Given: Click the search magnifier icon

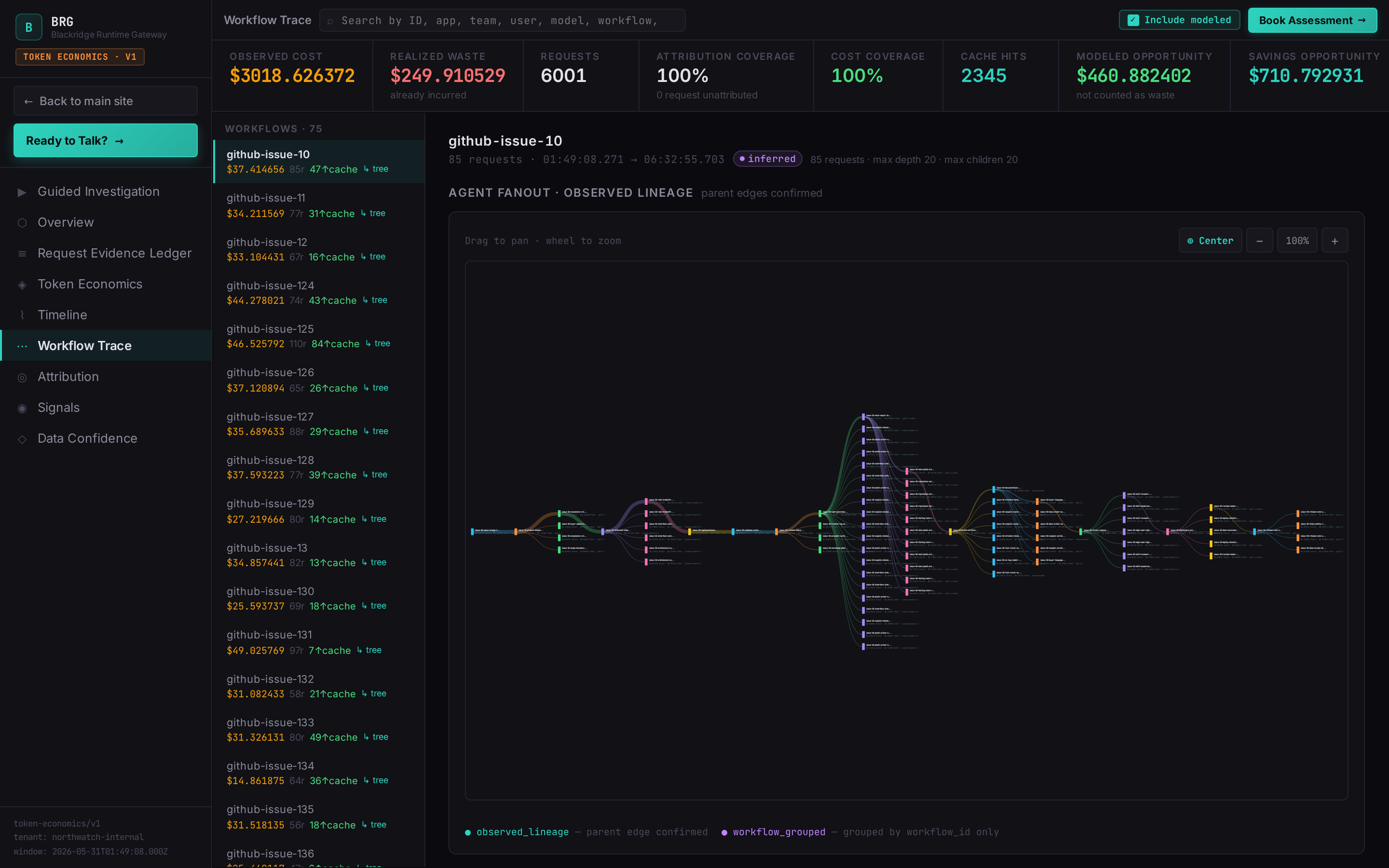Looking at the screenshot, I should pyautogui.click(x=330, y=21).
